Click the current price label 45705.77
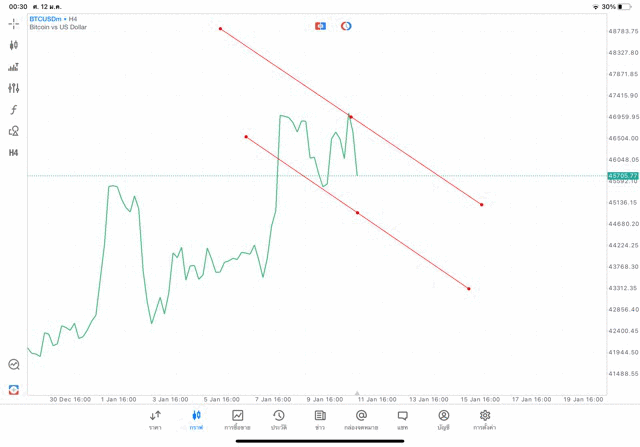 coord(622,176)
